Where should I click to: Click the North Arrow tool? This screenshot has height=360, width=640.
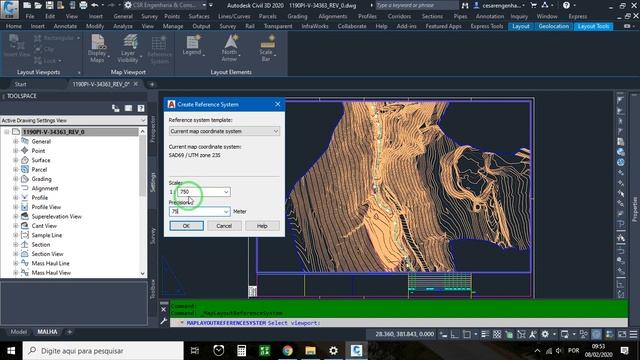pos(230,48)
